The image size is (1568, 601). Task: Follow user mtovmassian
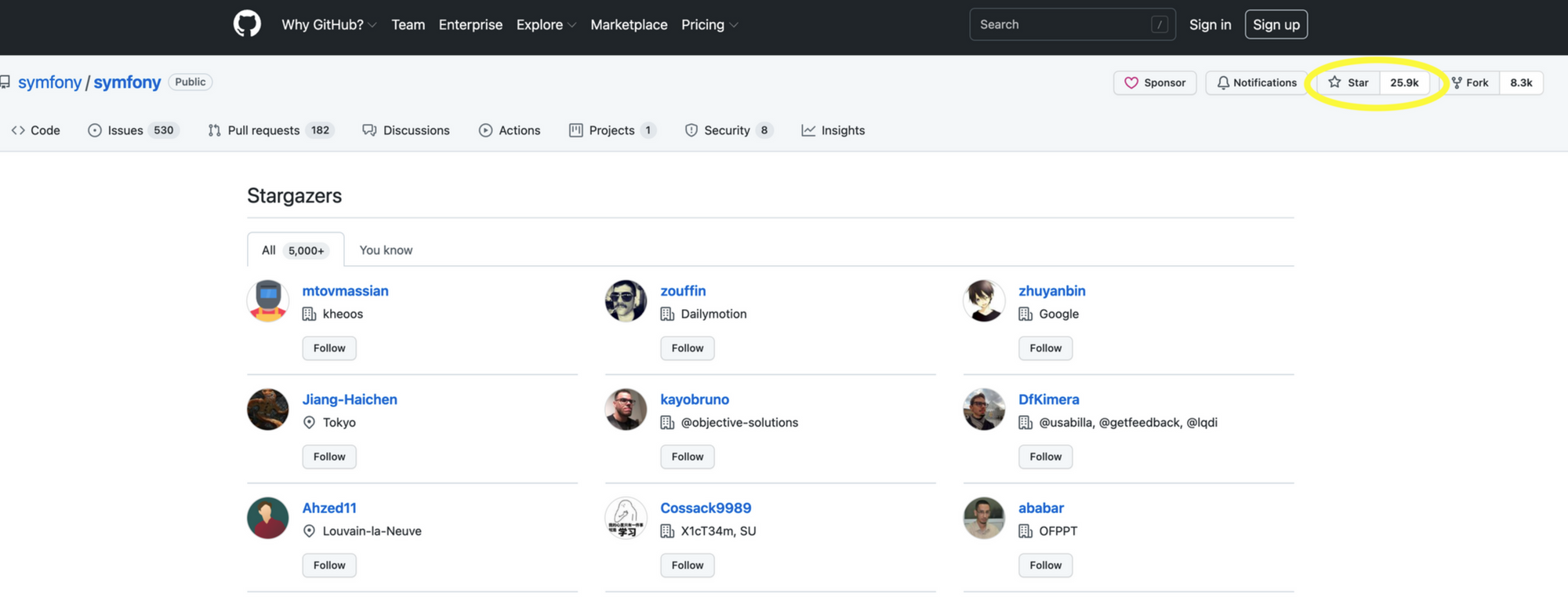pyautogui.click(x=329, y=348)
